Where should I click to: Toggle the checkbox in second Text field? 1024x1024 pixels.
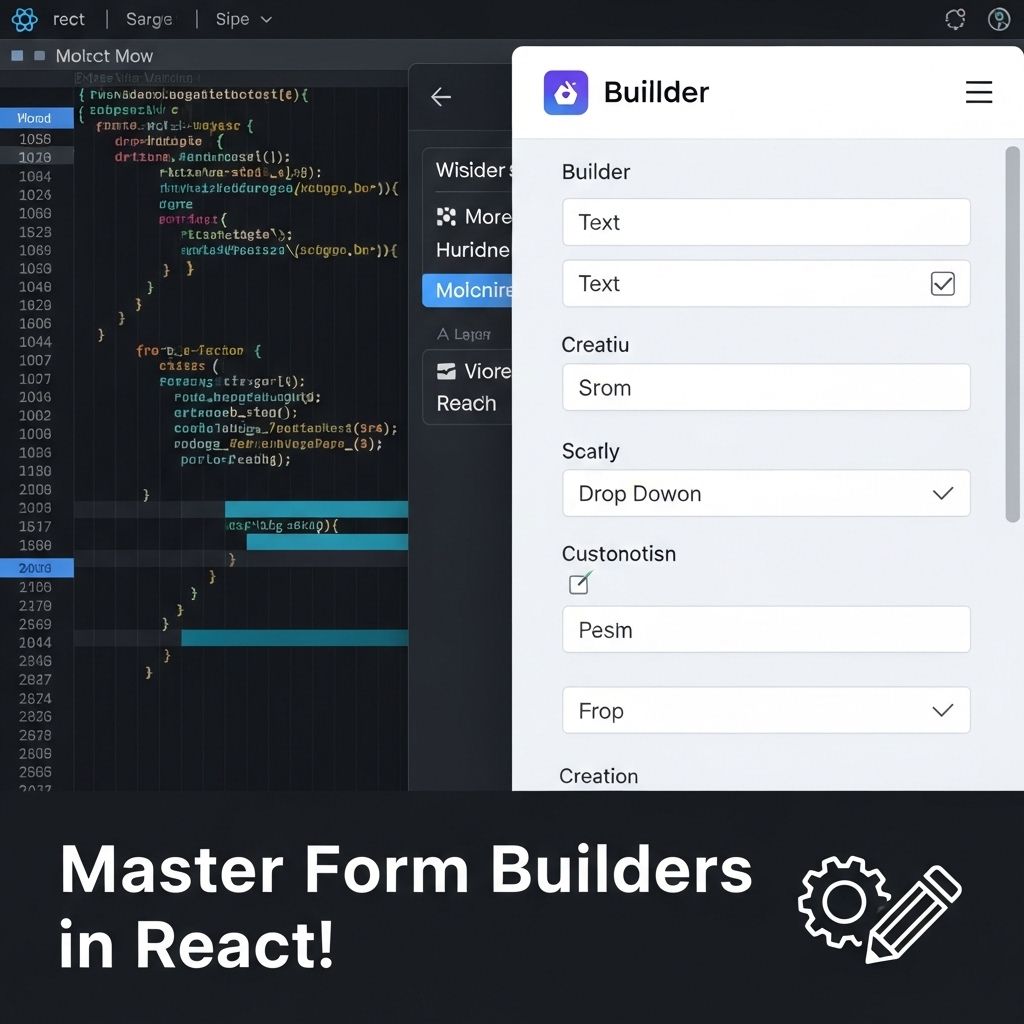point(942,284)
